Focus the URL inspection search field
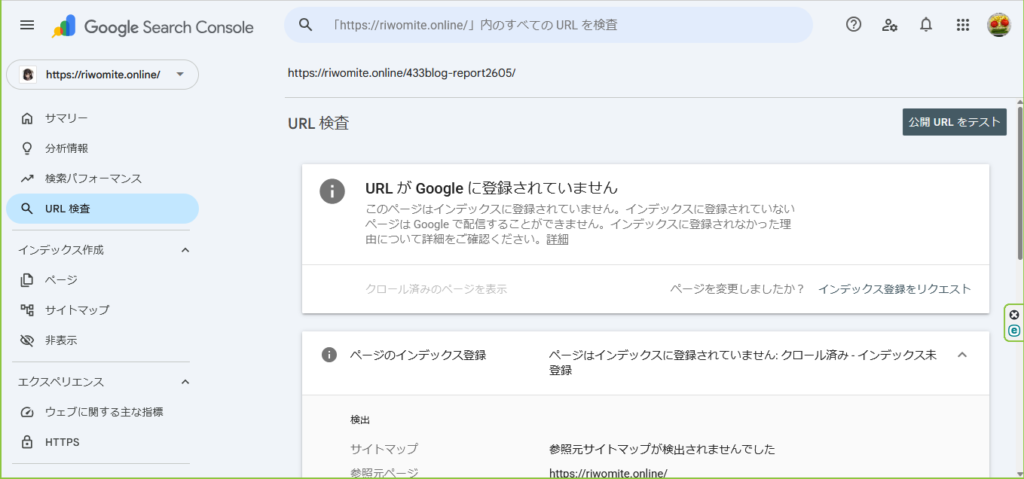The height and width of the screenshot is (479, 1024). tap(549, 25)
